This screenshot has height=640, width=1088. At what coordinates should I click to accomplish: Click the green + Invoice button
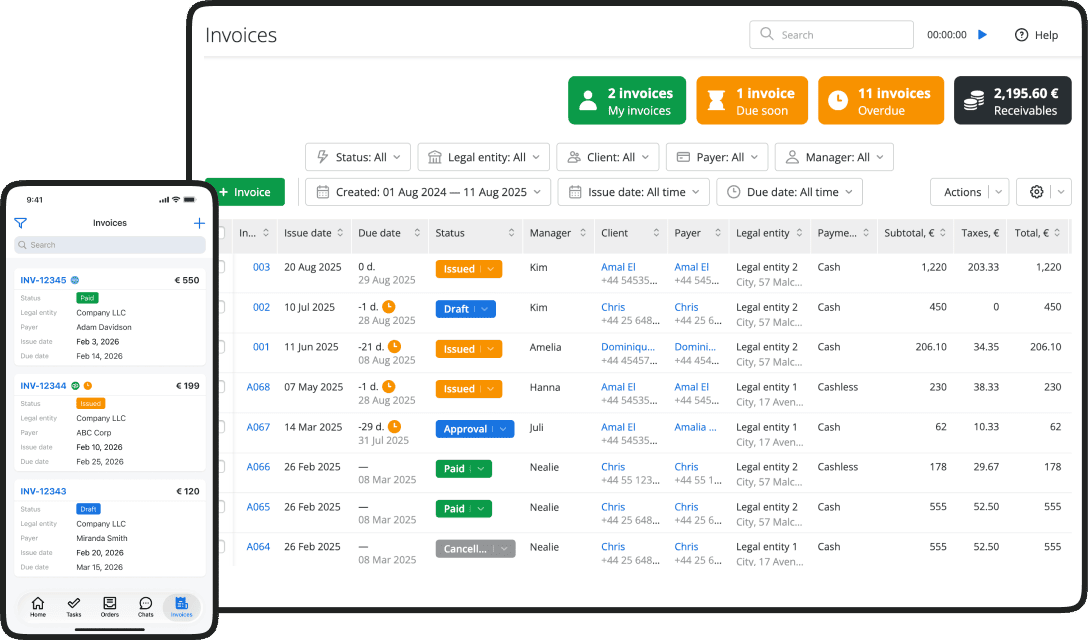pyautogui.click(x=244, y=191)
